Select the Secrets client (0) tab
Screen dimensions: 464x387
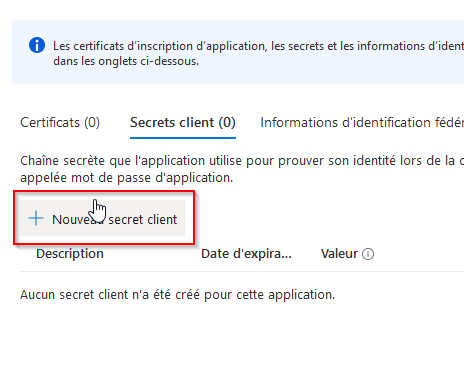[183, 123]
